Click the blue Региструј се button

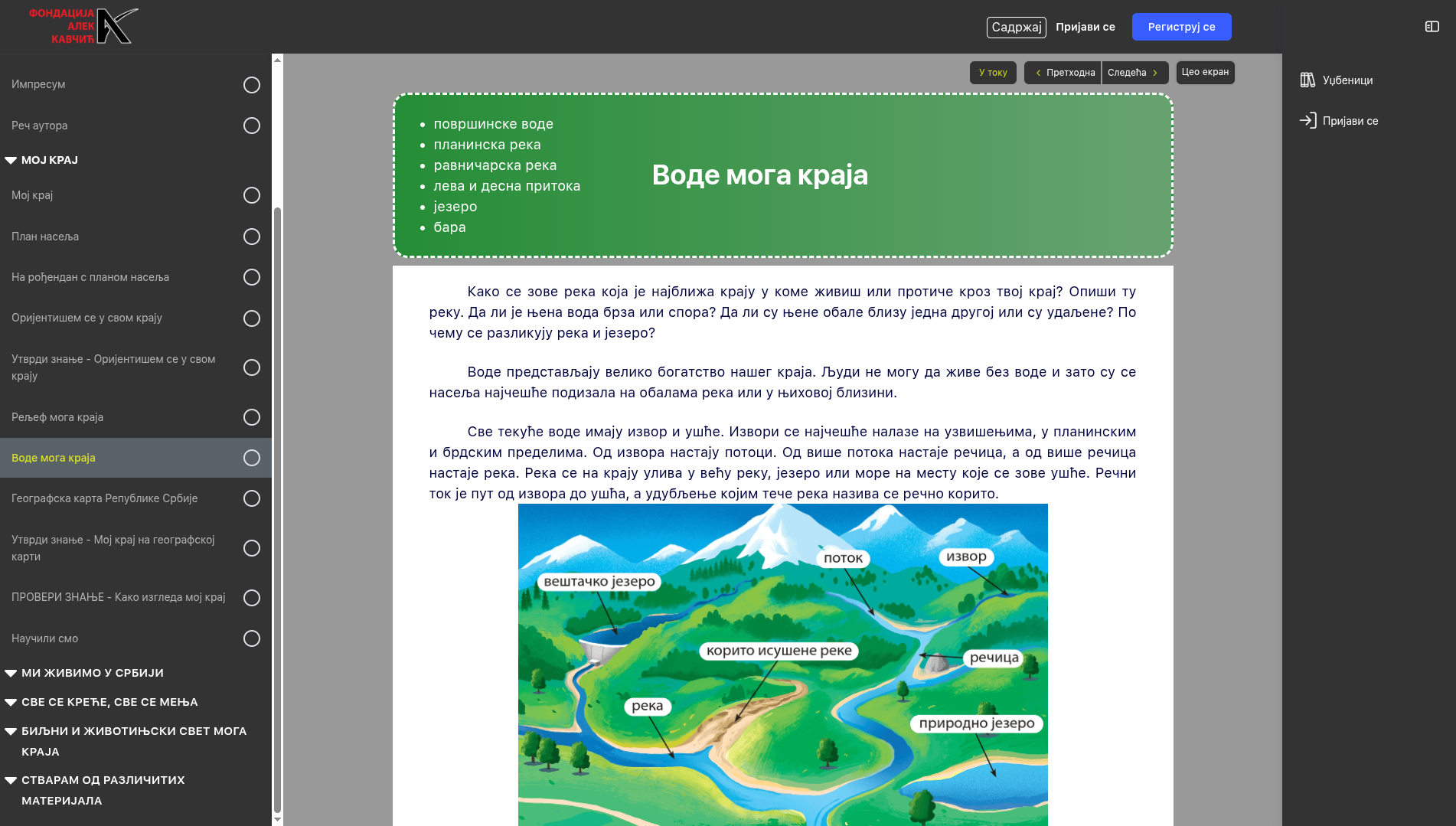tap(1181, 27)
